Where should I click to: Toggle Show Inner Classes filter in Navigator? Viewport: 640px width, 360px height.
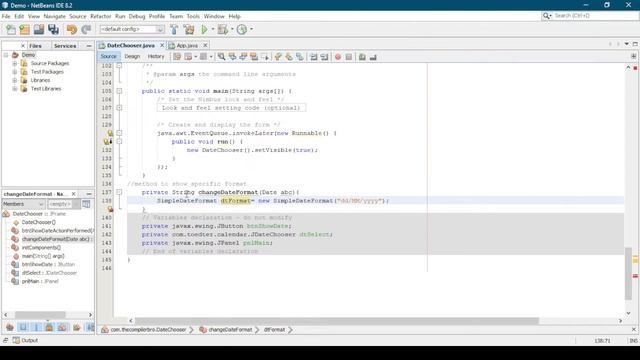(x=62, y=327)
